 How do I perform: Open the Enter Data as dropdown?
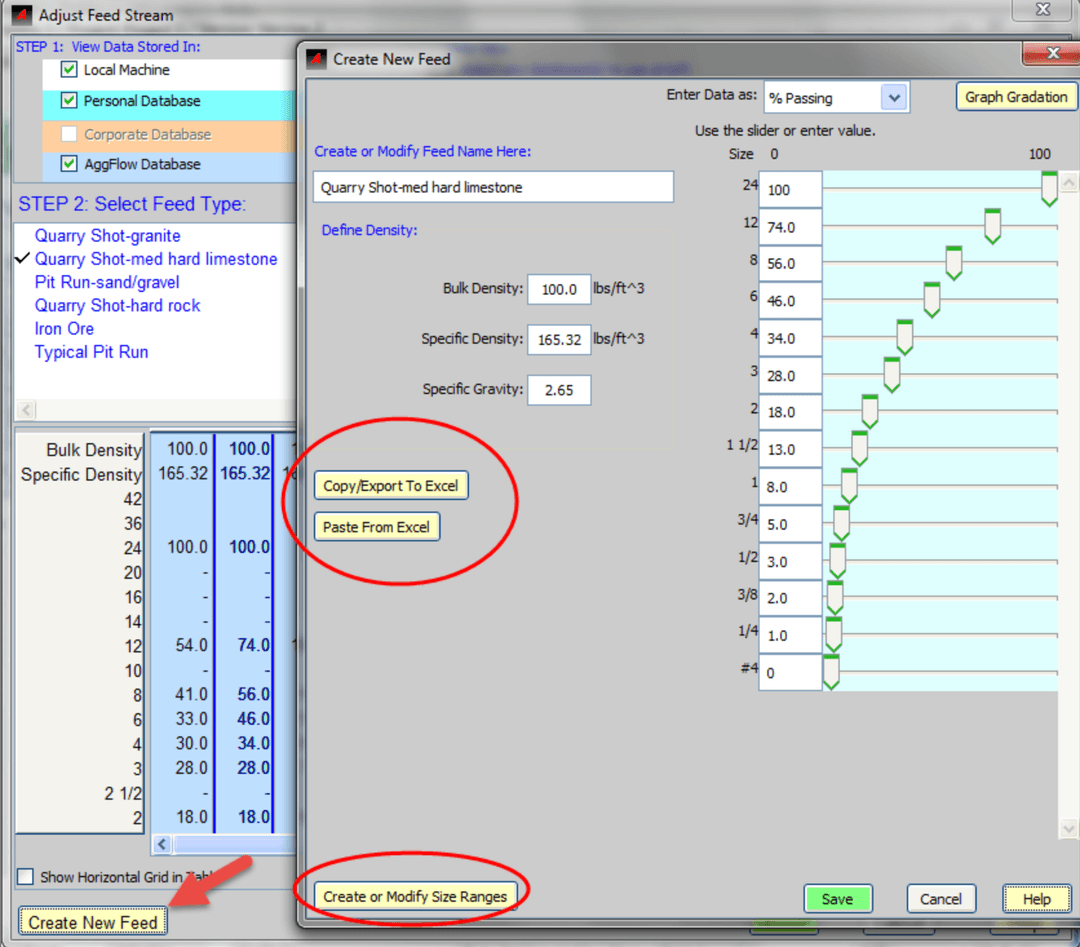(893, 98)
